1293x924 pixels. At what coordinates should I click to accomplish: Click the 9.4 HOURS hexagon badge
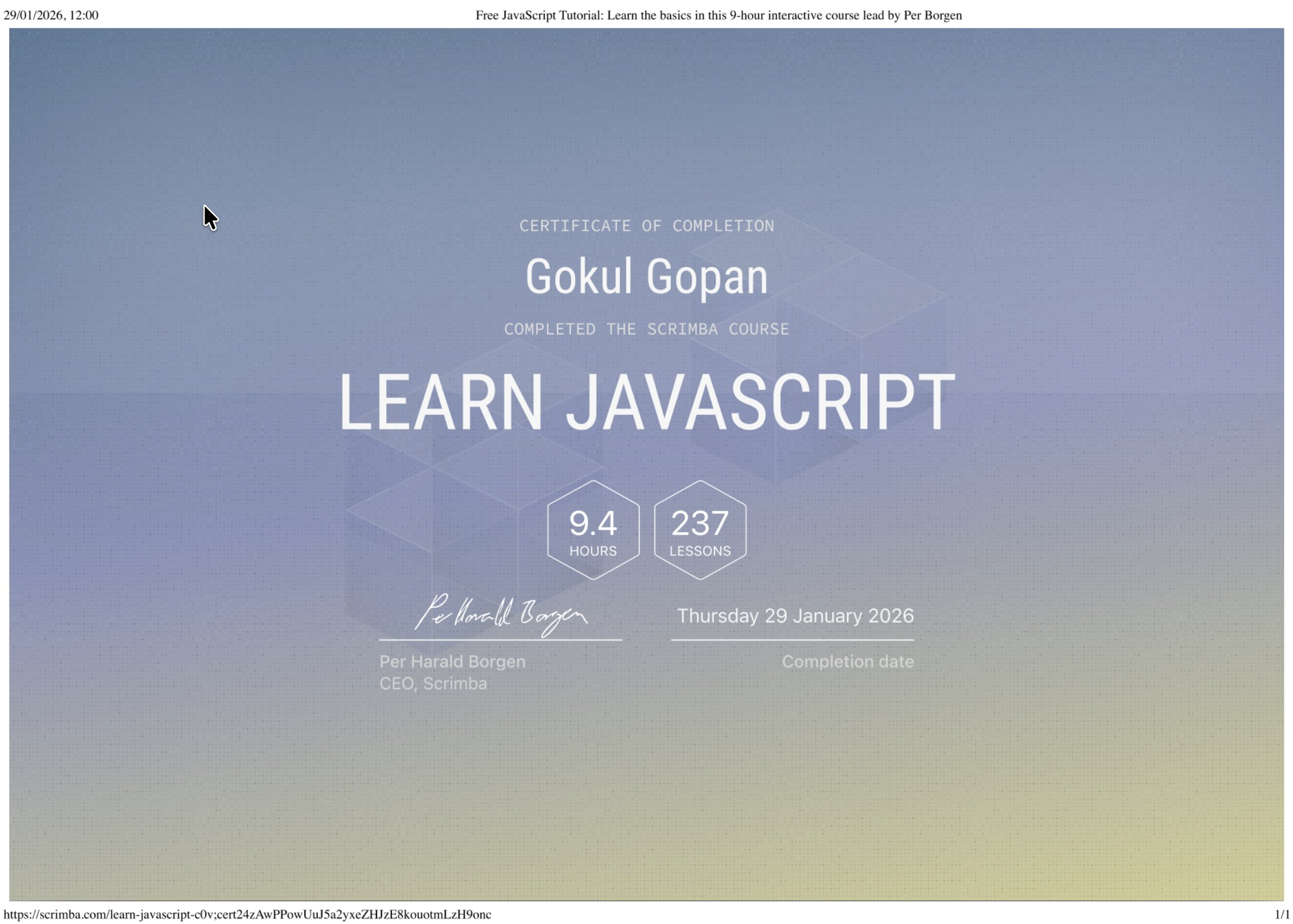[593, 529]
